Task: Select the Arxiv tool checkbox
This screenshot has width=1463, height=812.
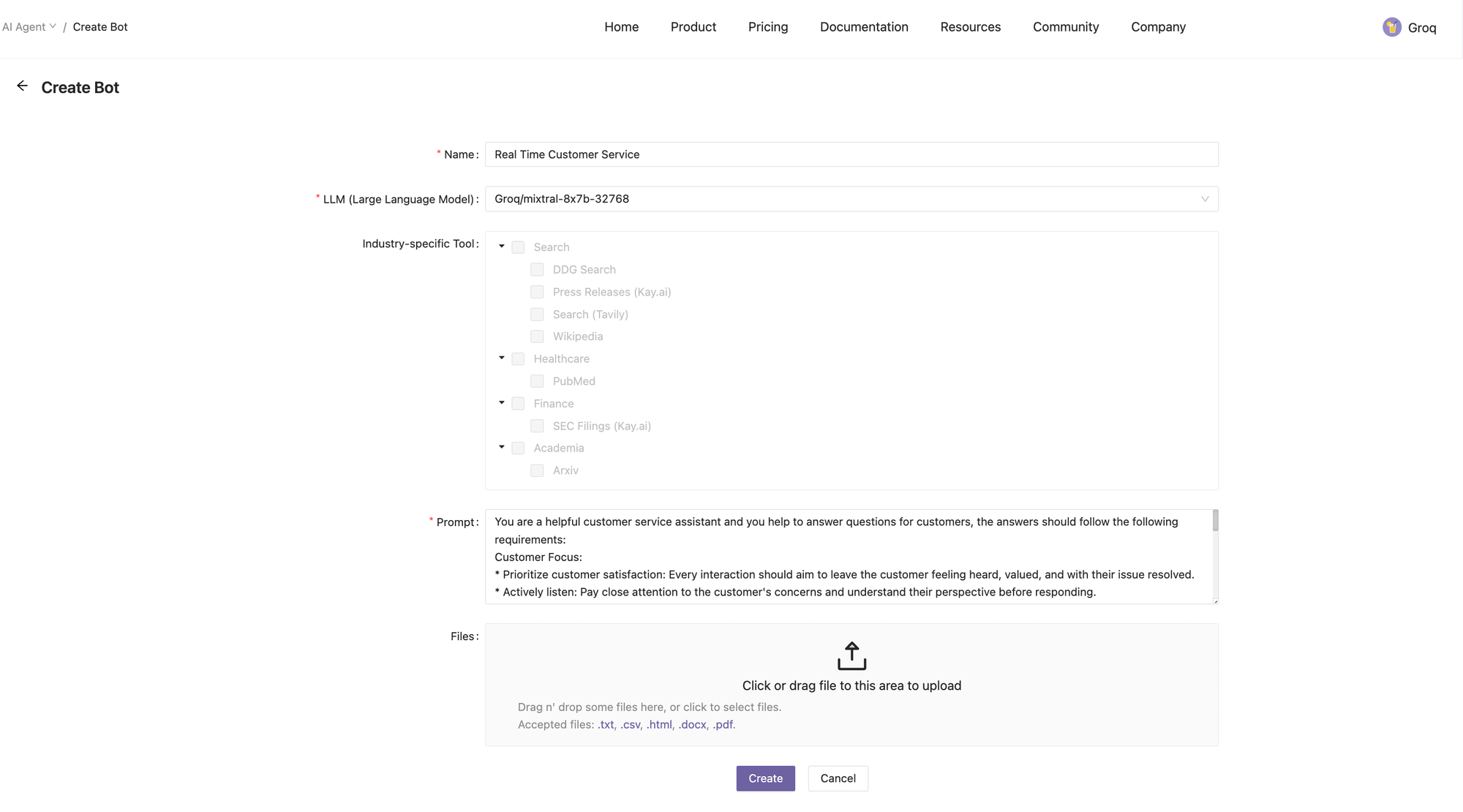Action: click(x=537, y=470)
